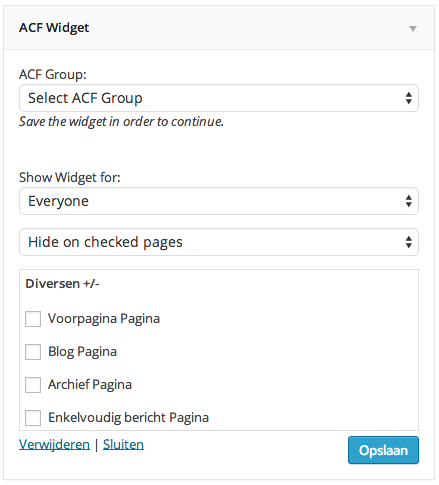
Task: Click the arrows icon on Hide on checked pages
Action: point(408,242)
